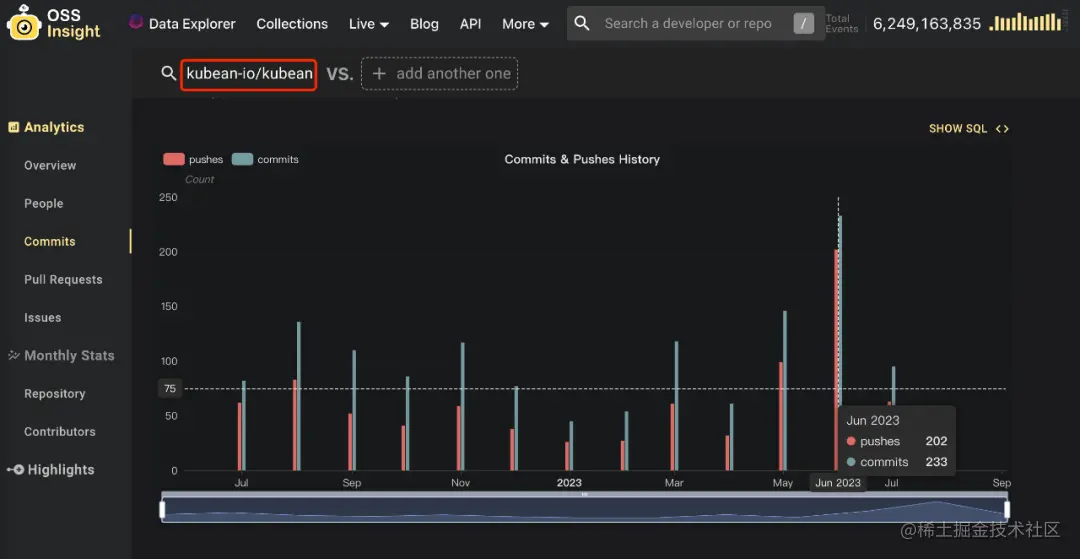
Task: Click add another one to compare
Action: [x=439, y=74]
